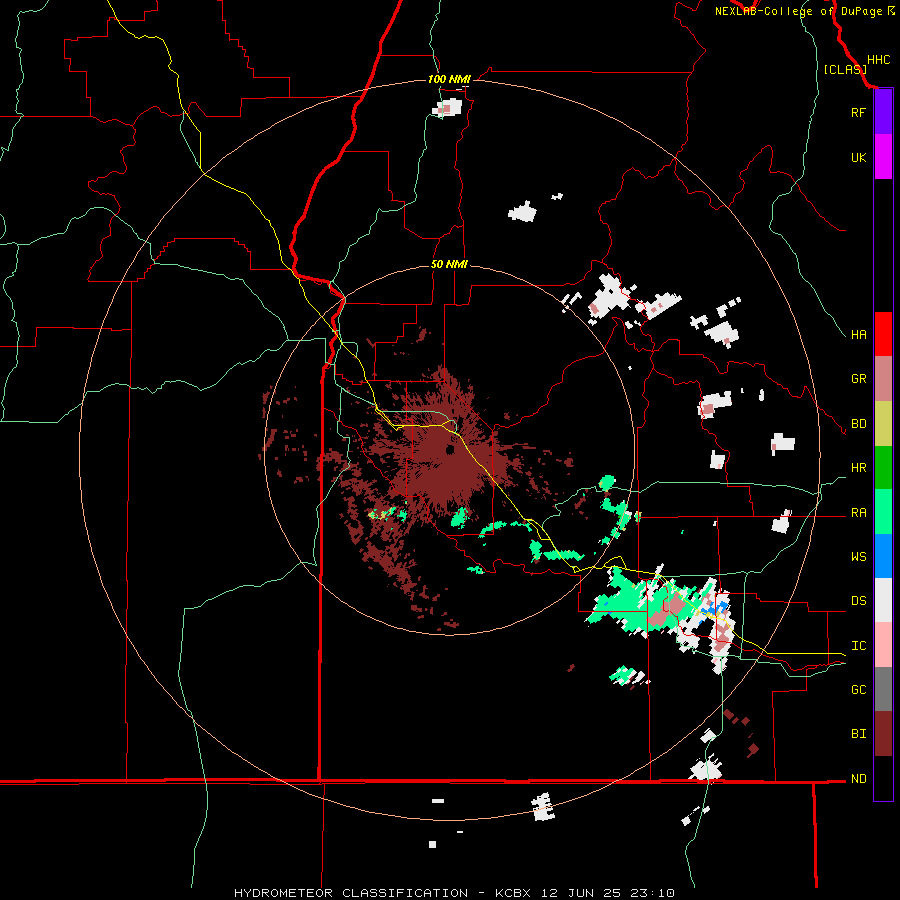
Task: Click the [CLAS] units label
Action: click(x=845, y=70)
